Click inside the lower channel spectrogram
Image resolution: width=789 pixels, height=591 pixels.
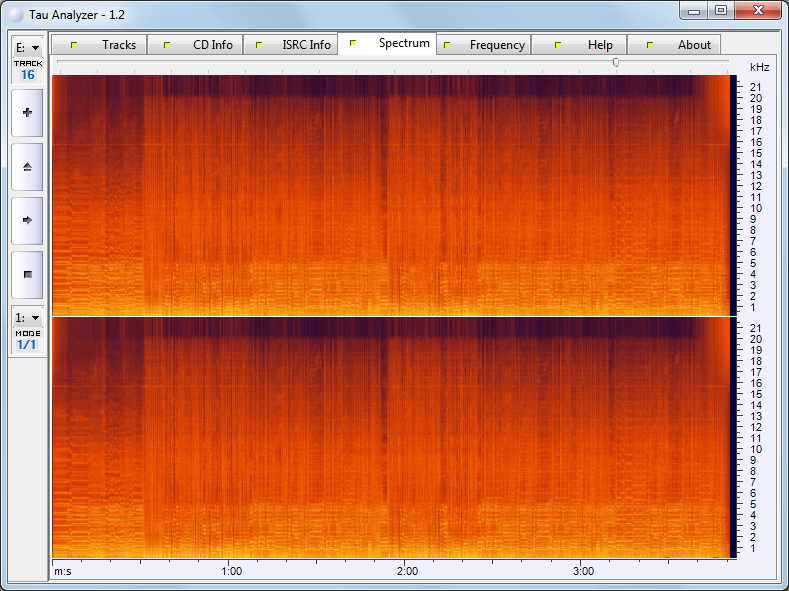pyautogui.click(x=390, y=438)
